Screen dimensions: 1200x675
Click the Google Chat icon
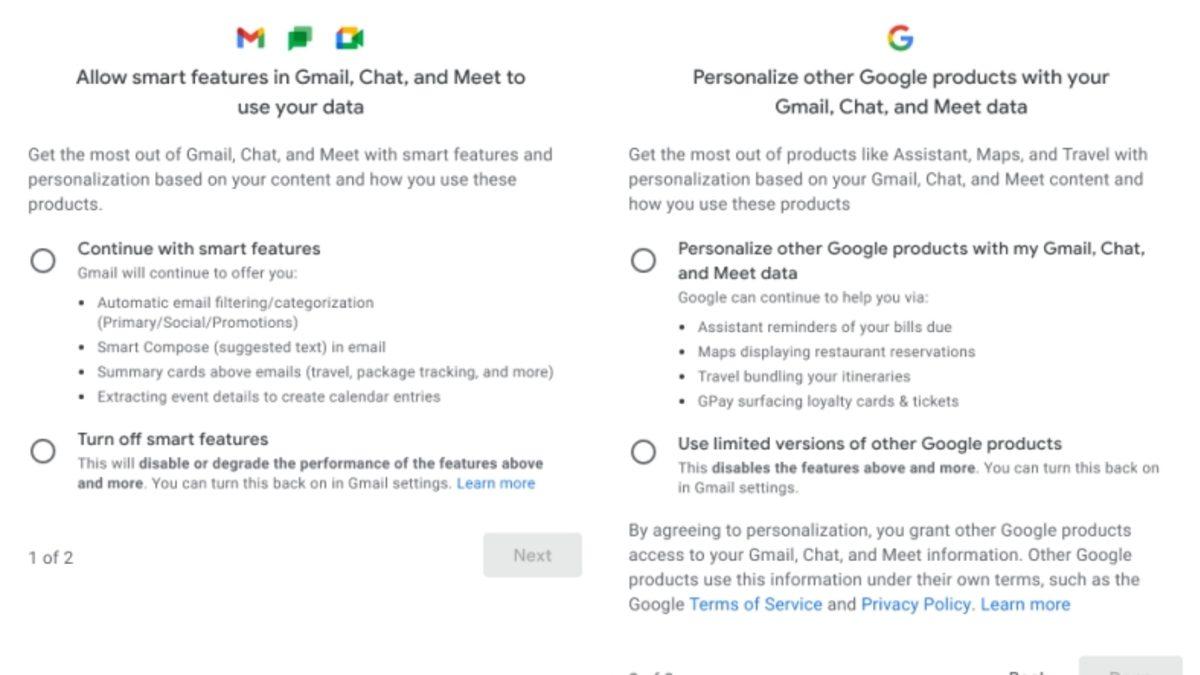click(298, 38)
